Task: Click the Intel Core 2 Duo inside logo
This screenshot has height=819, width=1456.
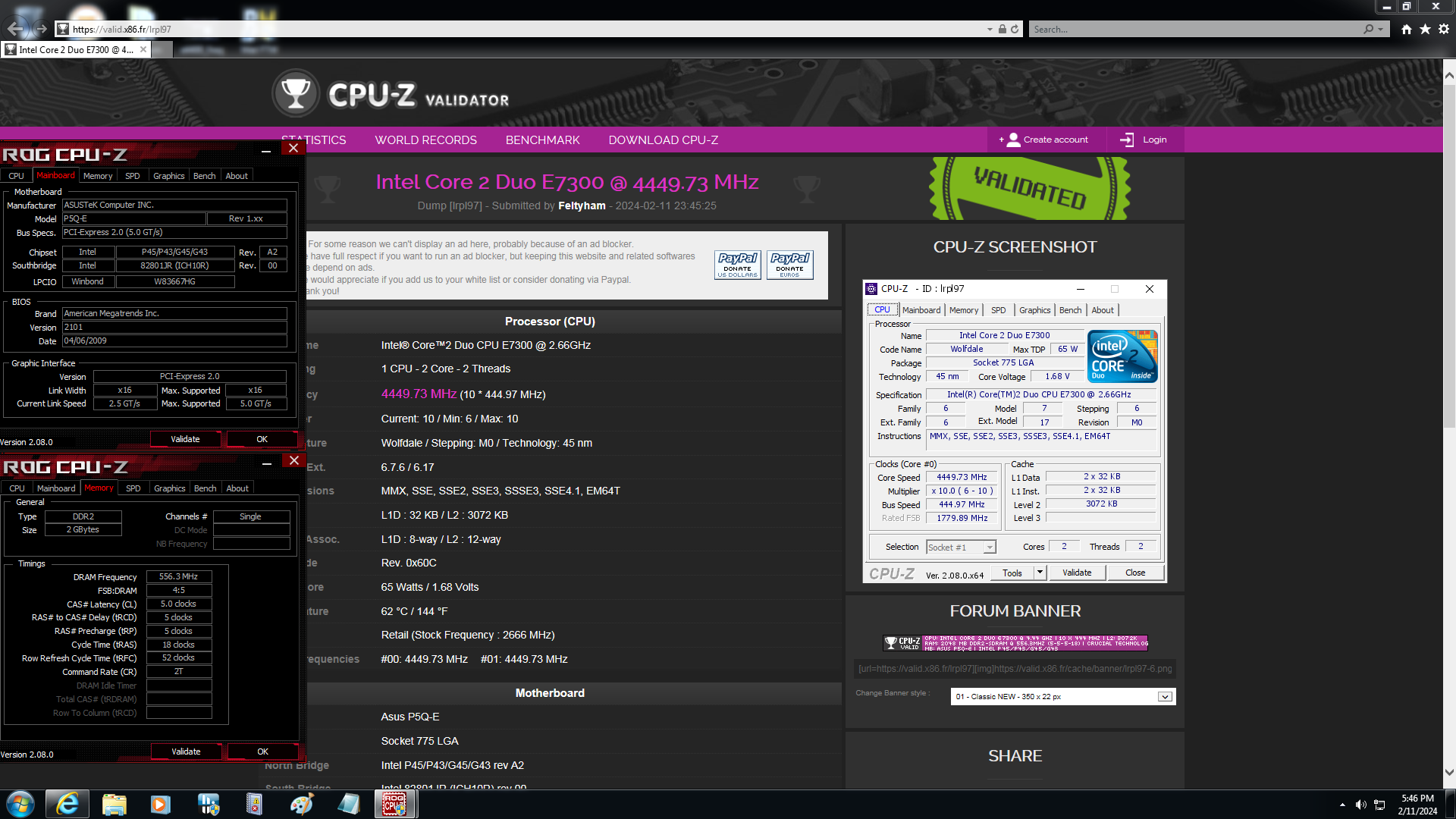Action: click(x=1122, y=356)
